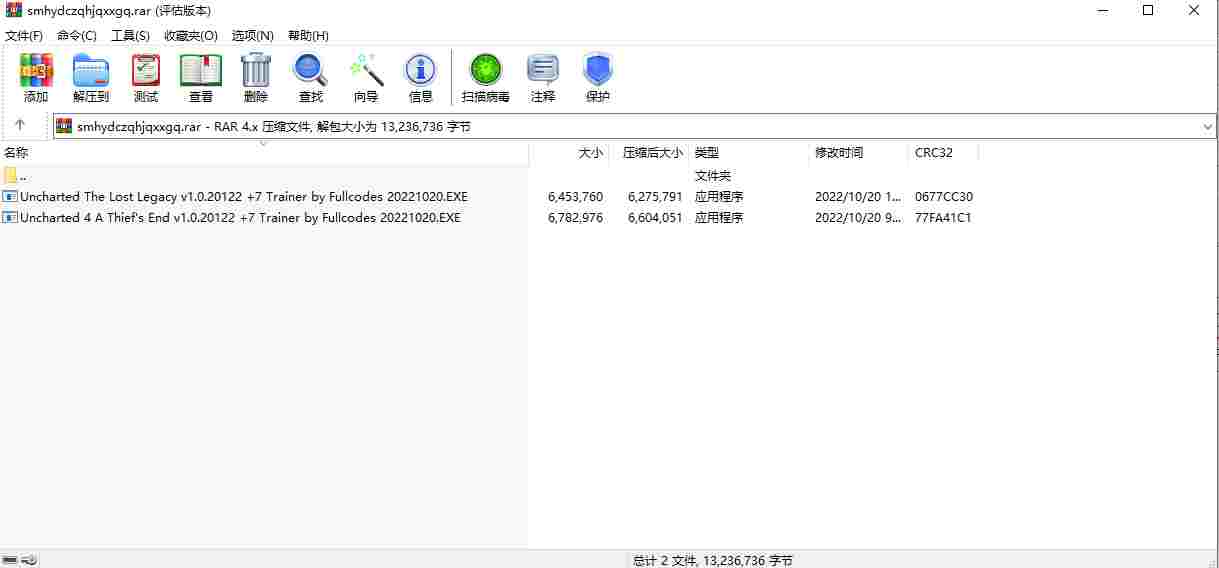The width and height of the screenshot is (1219, 568).
Task: Open the 选项(N) menu
Action: 253,35
